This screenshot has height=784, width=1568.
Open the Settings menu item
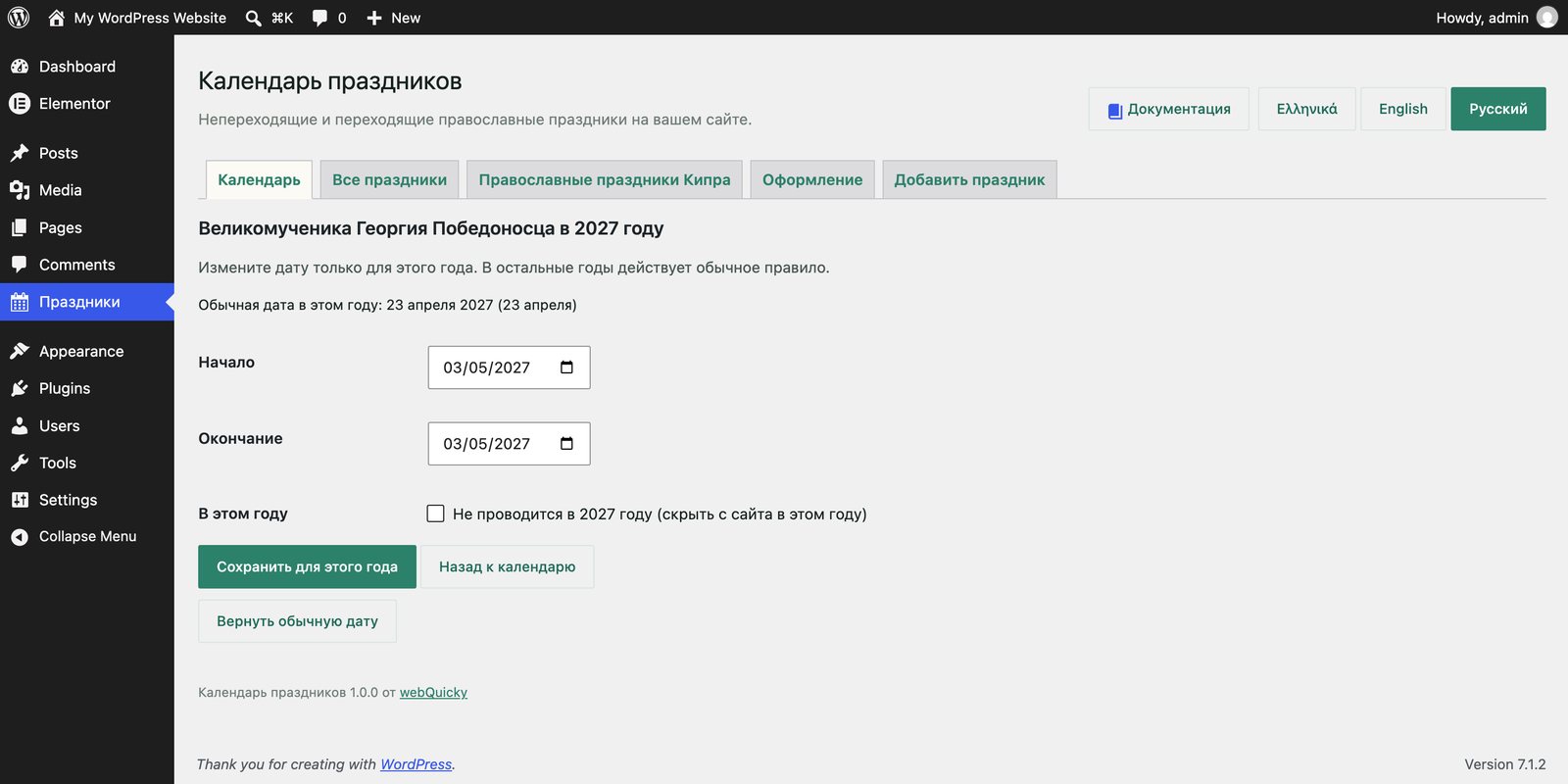click(87, 500)
